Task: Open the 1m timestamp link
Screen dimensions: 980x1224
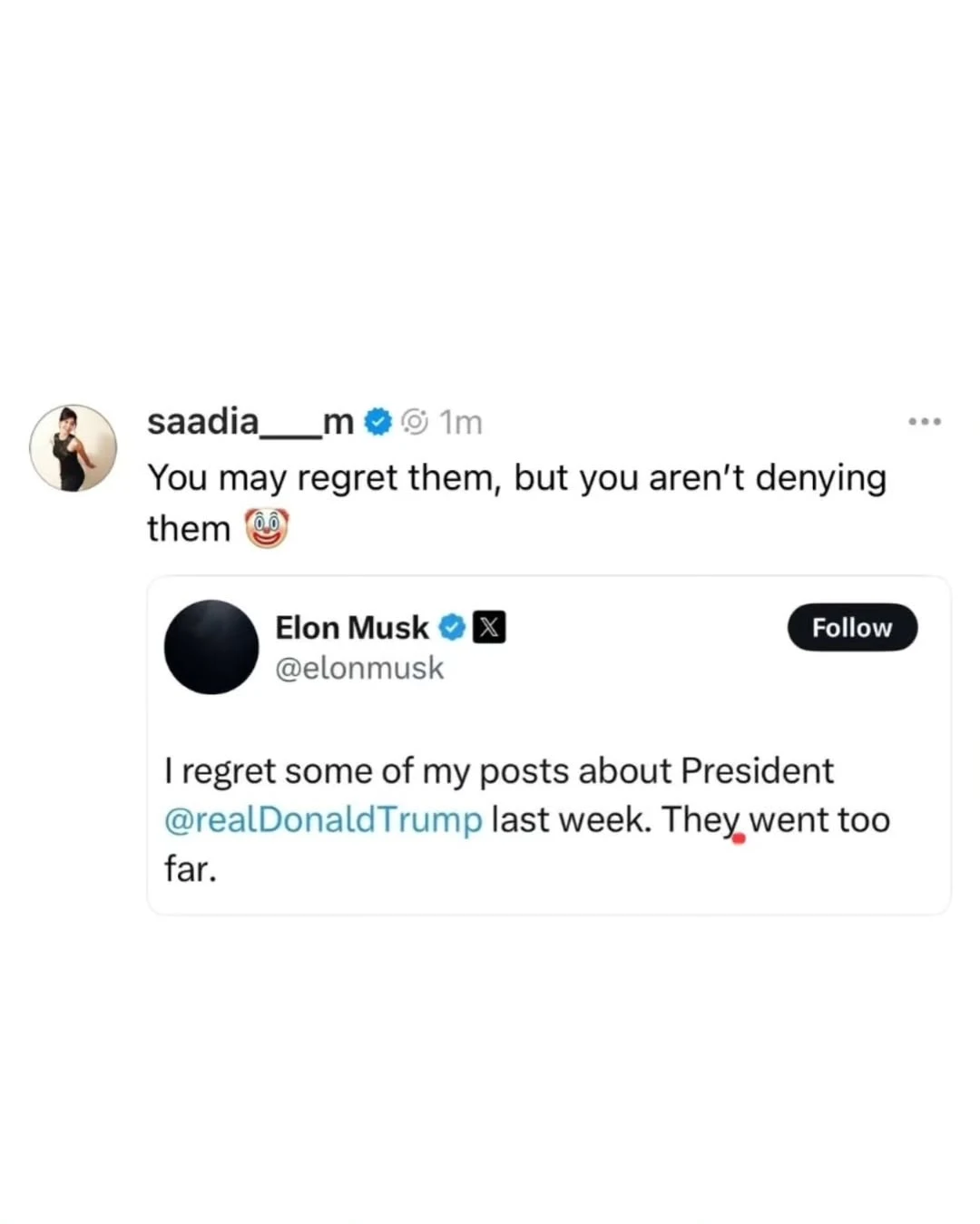Action: click(461, 423)
